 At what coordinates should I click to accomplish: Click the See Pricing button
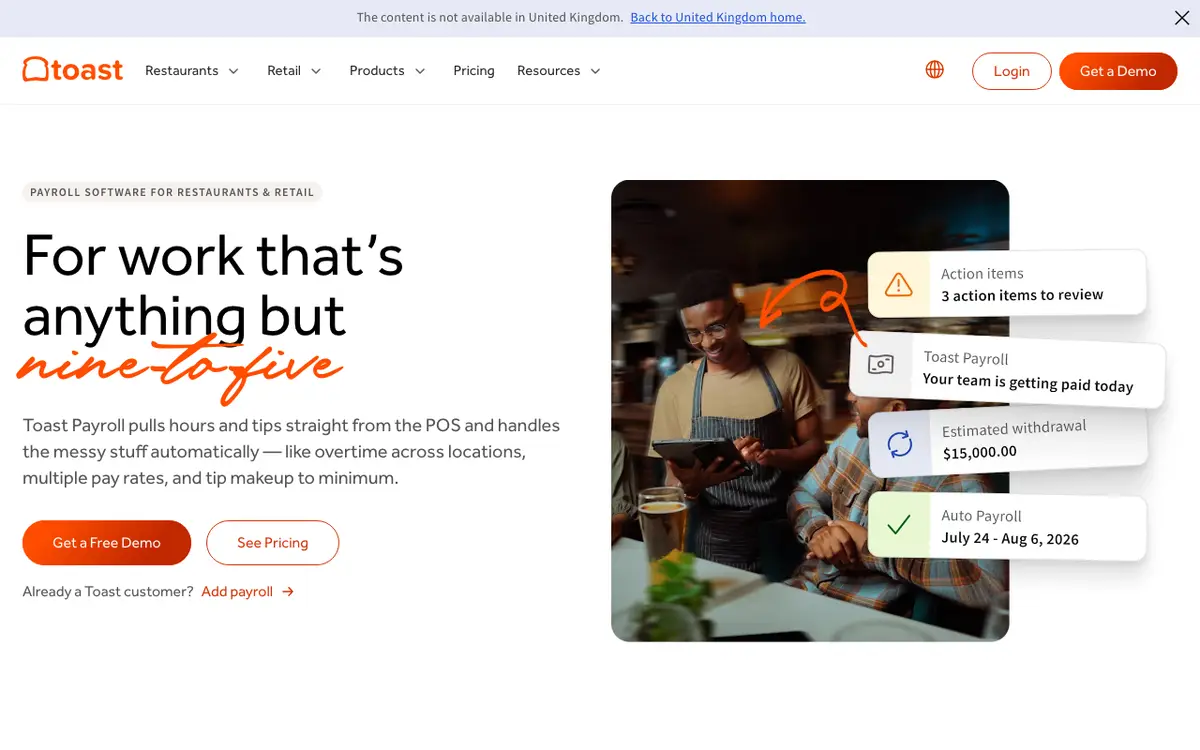[272, 542]
